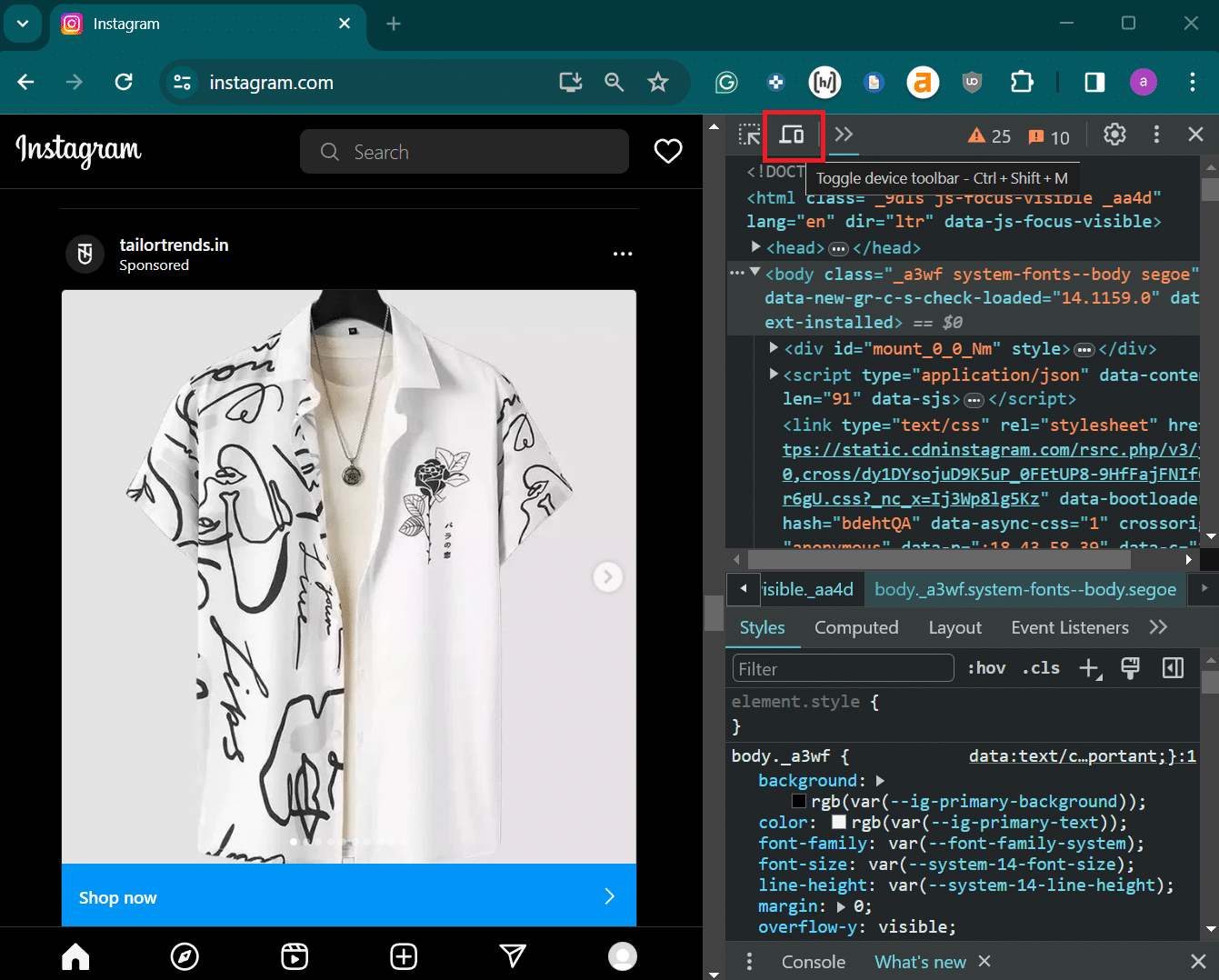Open the uBlock Origin shield extension

(972, 82)
